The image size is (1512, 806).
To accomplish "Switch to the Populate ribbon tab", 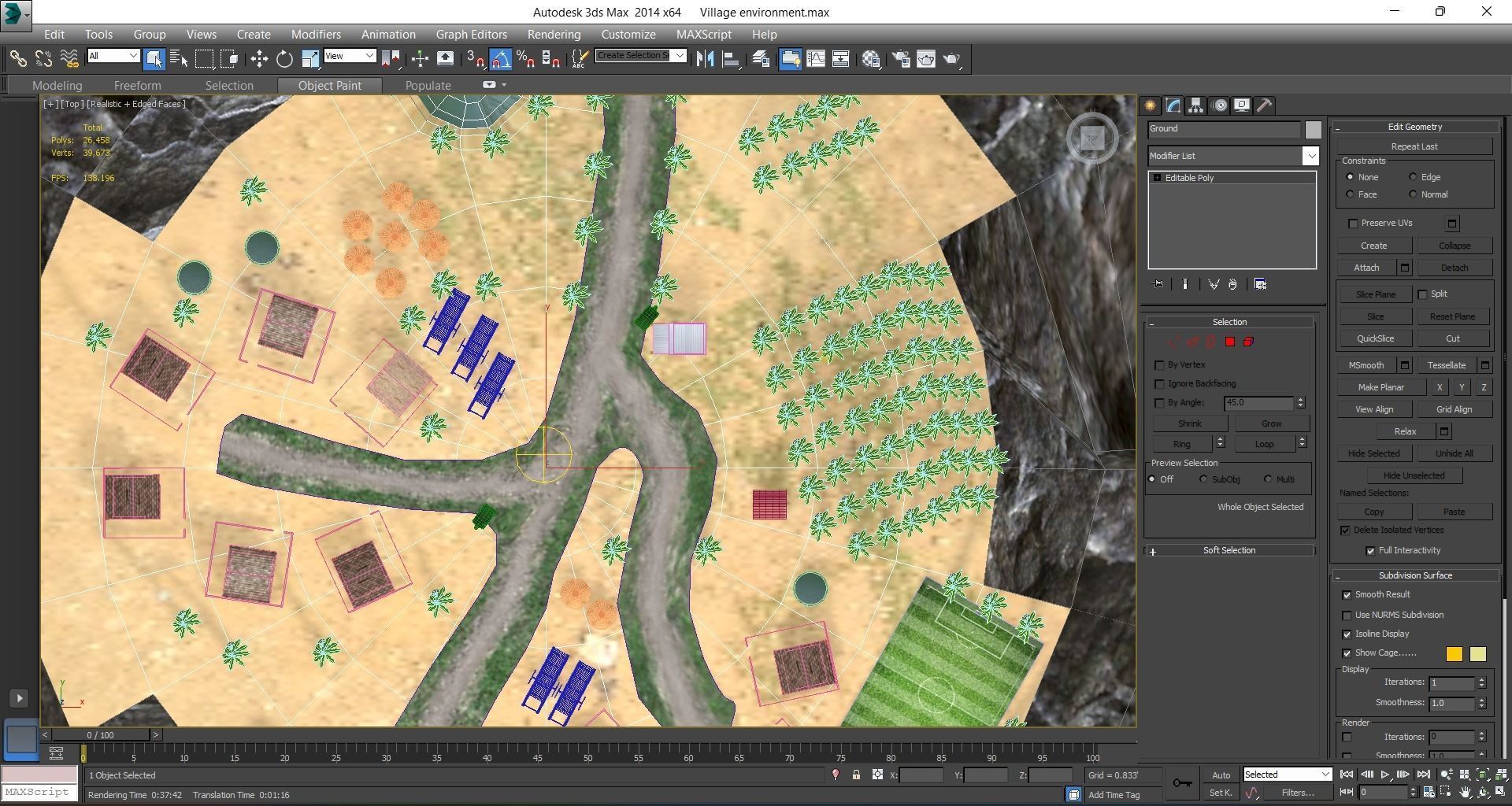I will coord(428,86).
